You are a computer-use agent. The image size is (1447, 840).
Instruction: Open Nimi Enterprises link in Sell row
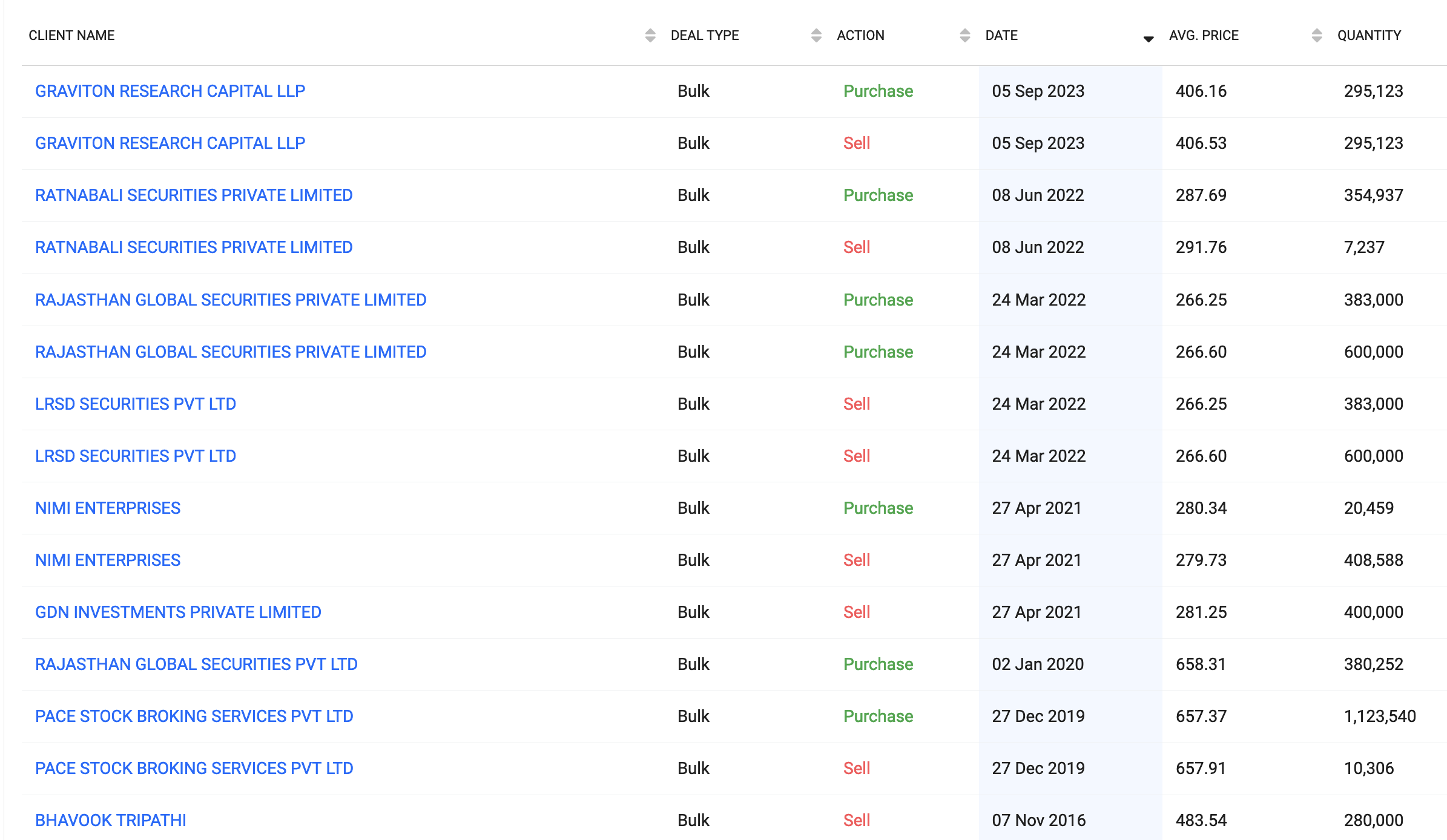click(x=108, y=560)
